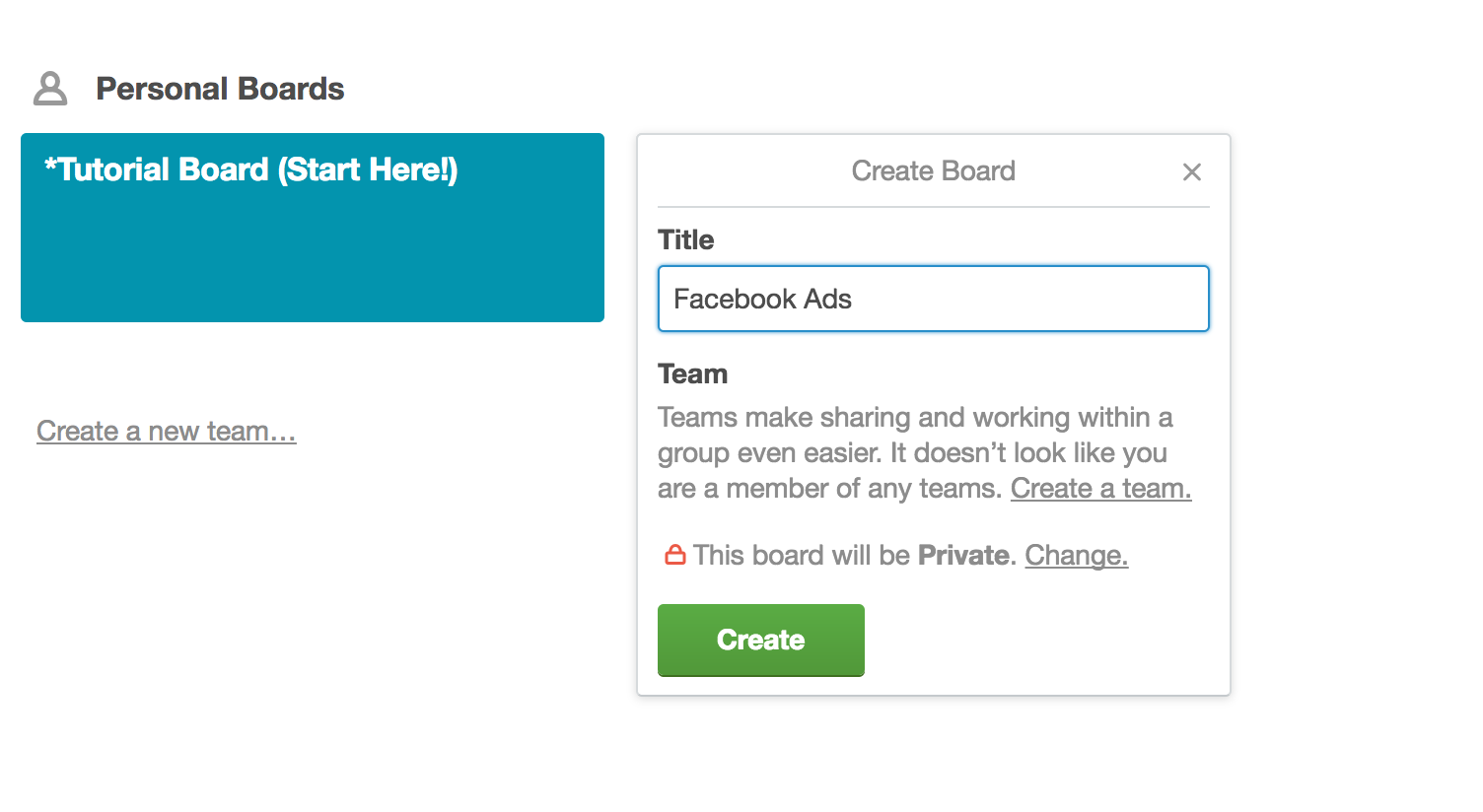Click the Create Board popup header

(x=934, y=171)
